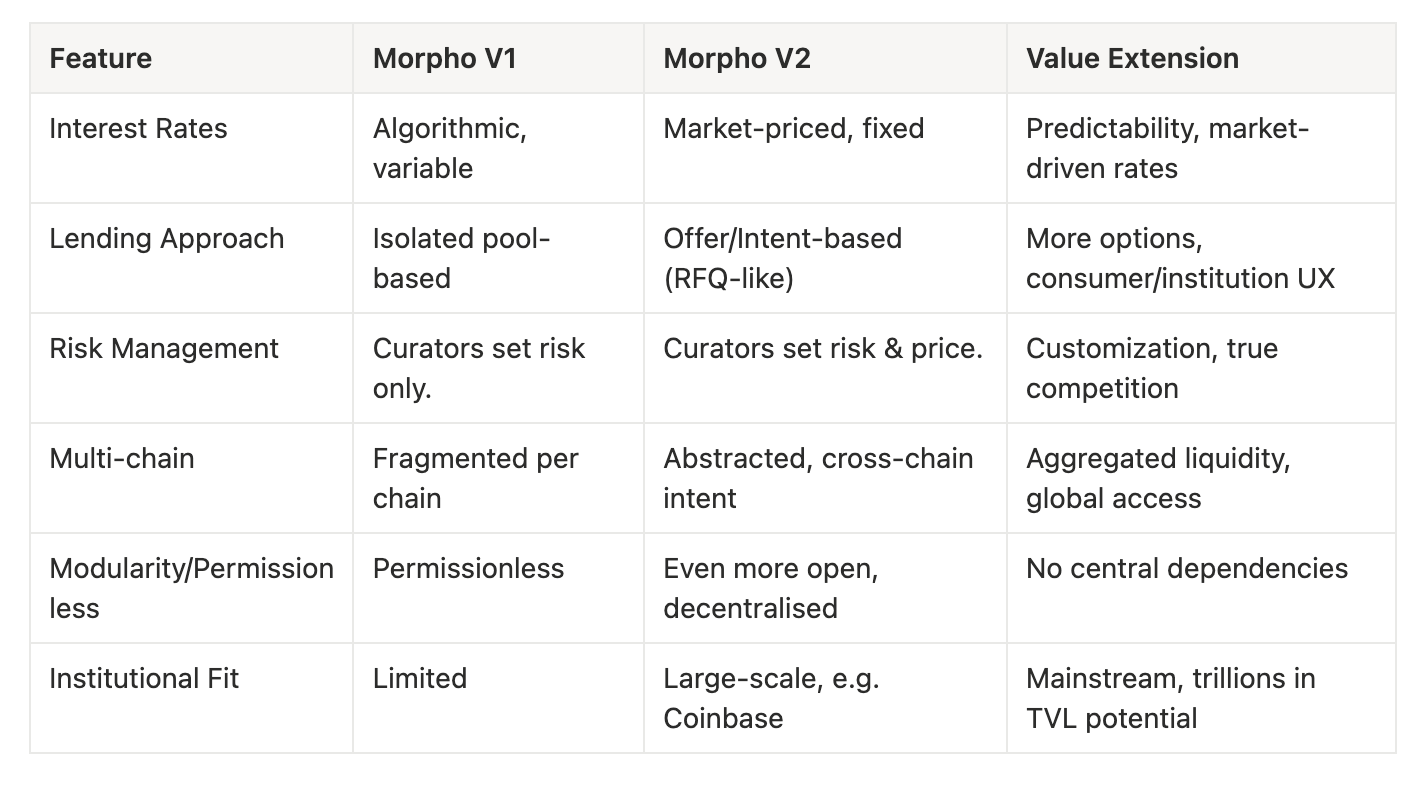Select the Risk Management row label
This screenshot has width=1420, height=786.
pos(164,348)
